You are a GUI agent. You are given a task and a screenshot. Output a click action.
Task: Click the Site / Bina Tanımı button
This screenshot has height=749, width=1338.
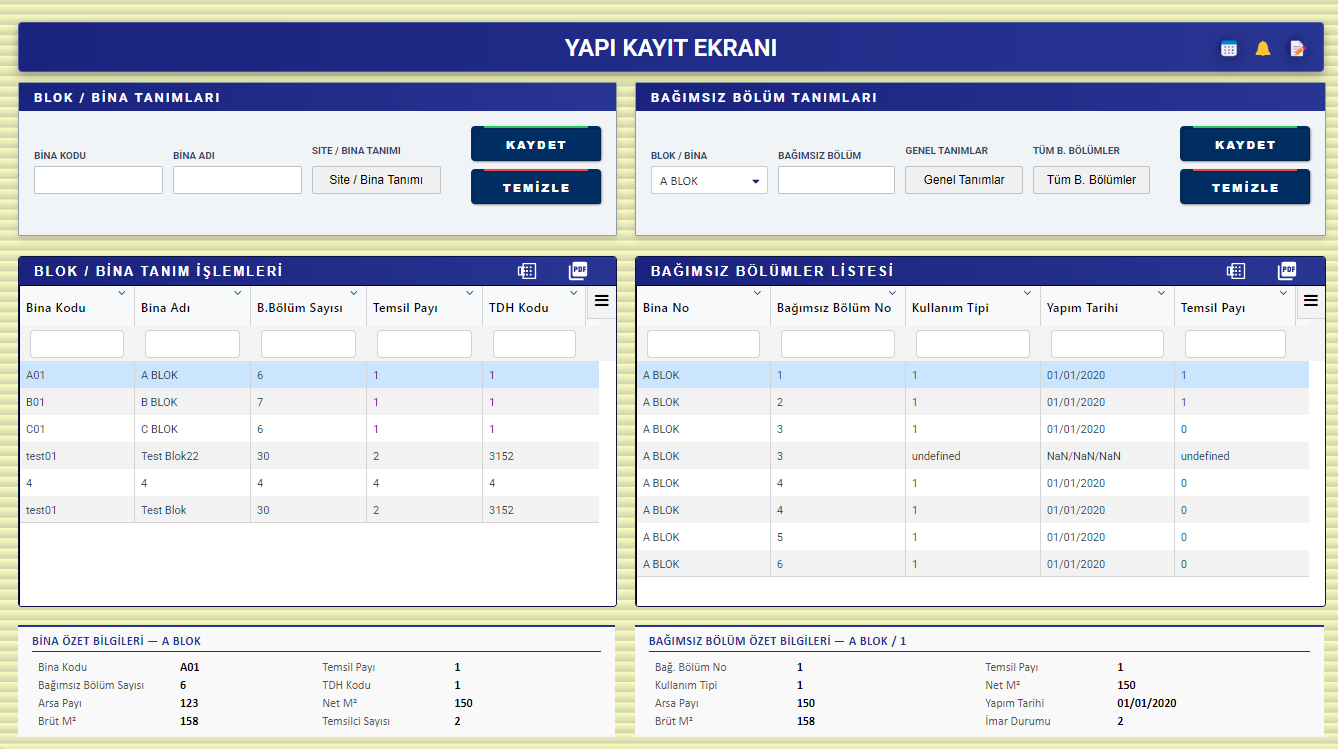(376, 180)
